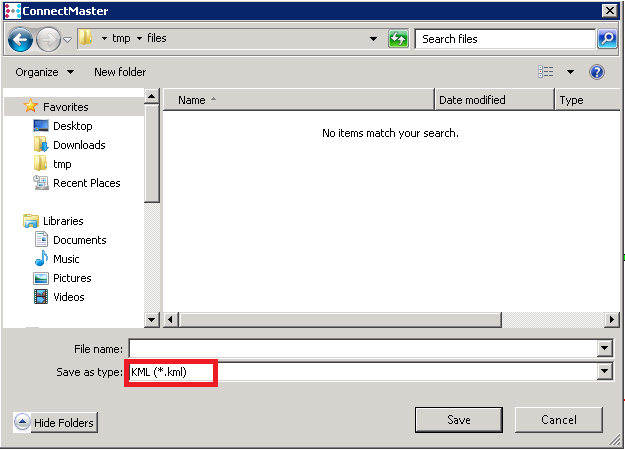The height and width of the screenshot is (450, 625).
Task: Select Favorites in navigation pane
Action: [x=66, y=107]
